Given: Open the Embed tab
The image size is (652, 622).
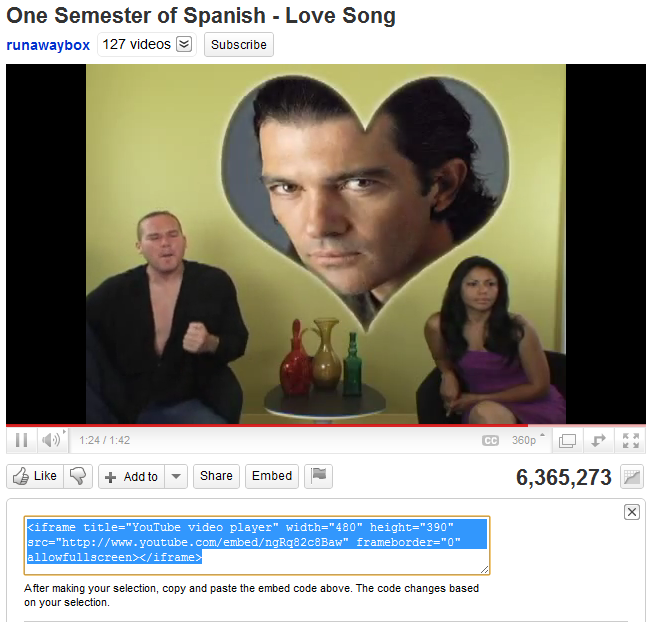Looking at the screenshot, I should coord(272,476).
